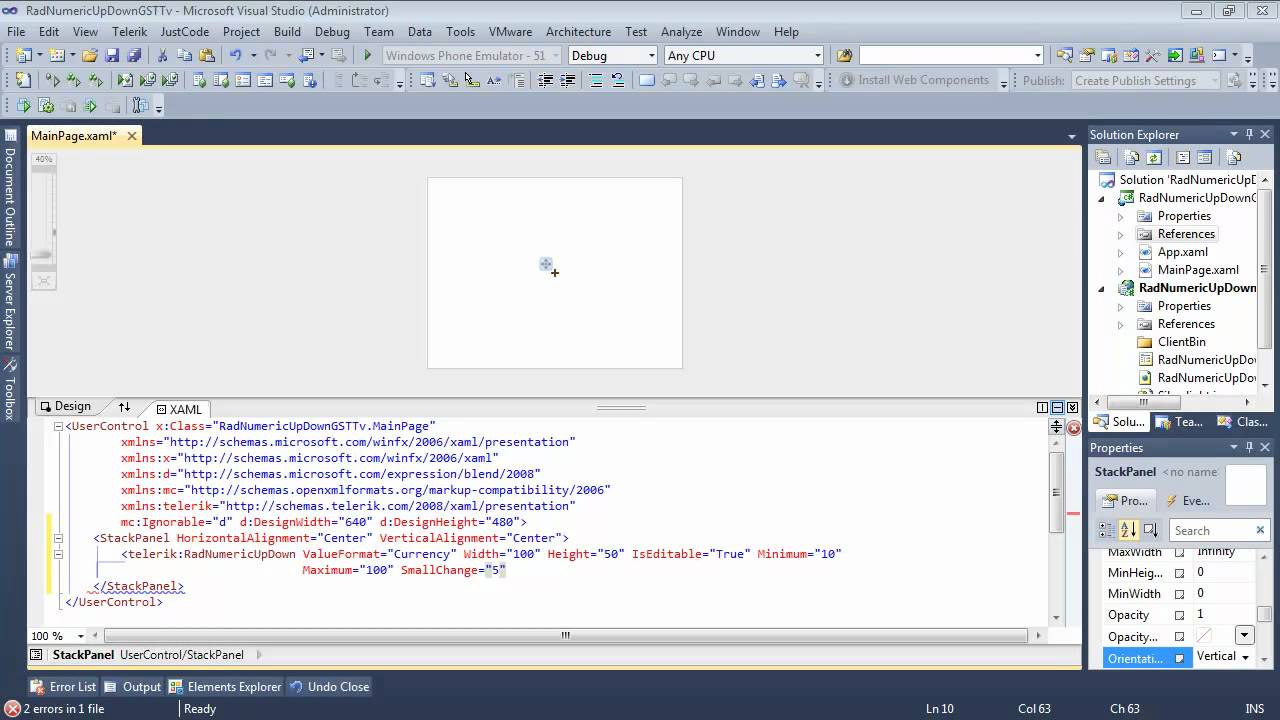Open the JustCode menu
Screen dimensions: 1280x720
[185, 31]
